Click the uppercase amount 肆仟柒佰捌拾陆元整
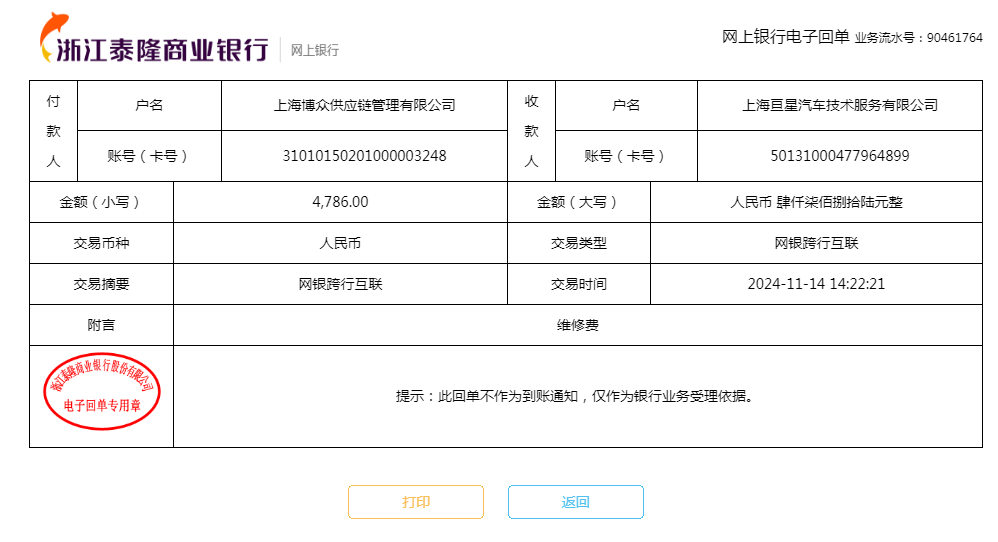Viewport: 998px width, 542px height. 816,202
